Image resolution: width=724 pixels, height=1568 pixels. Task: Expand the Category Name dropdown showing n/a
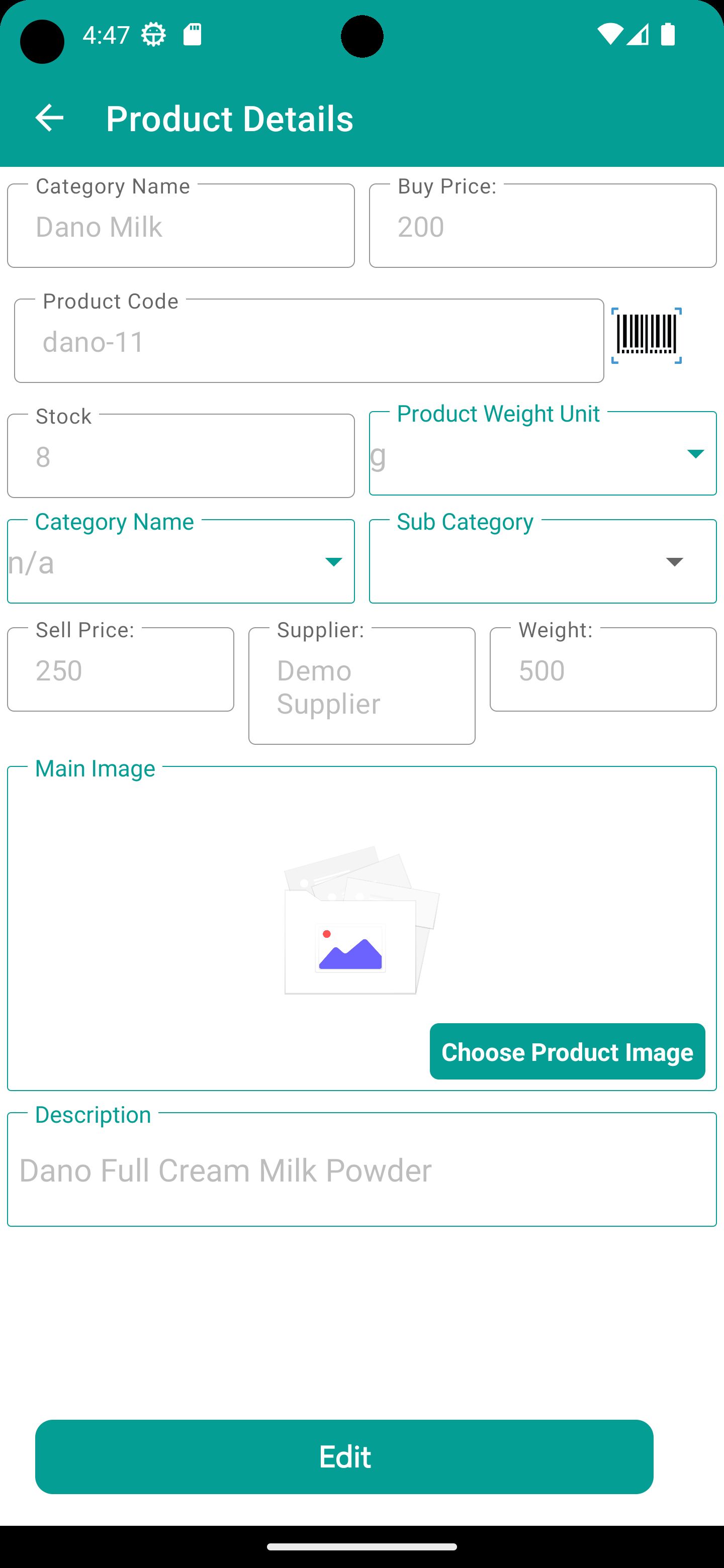(181, 561)
